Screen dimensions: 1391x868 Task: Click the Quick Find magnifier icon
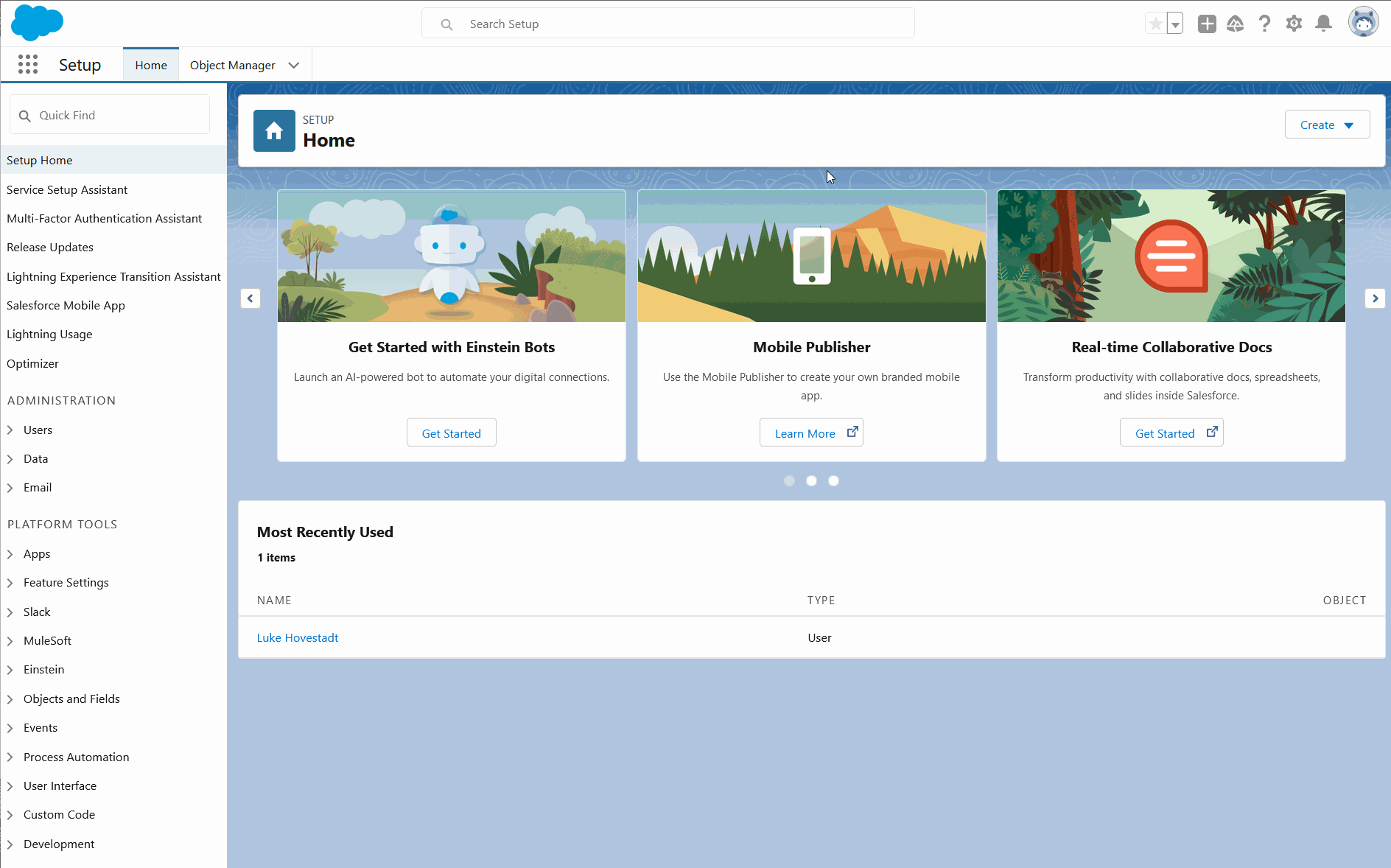click(x=25, y=116)
